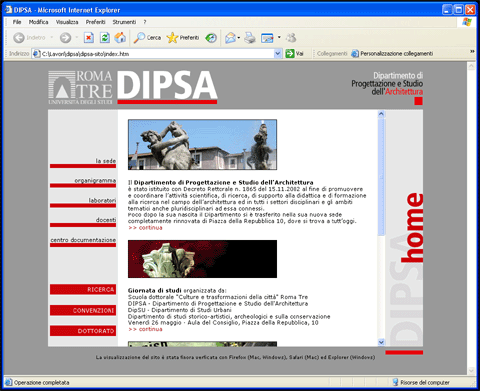This screenshot has height=391, width=480.
Task: Click the Corinthian capital image on red background
Action: [202, 259]
